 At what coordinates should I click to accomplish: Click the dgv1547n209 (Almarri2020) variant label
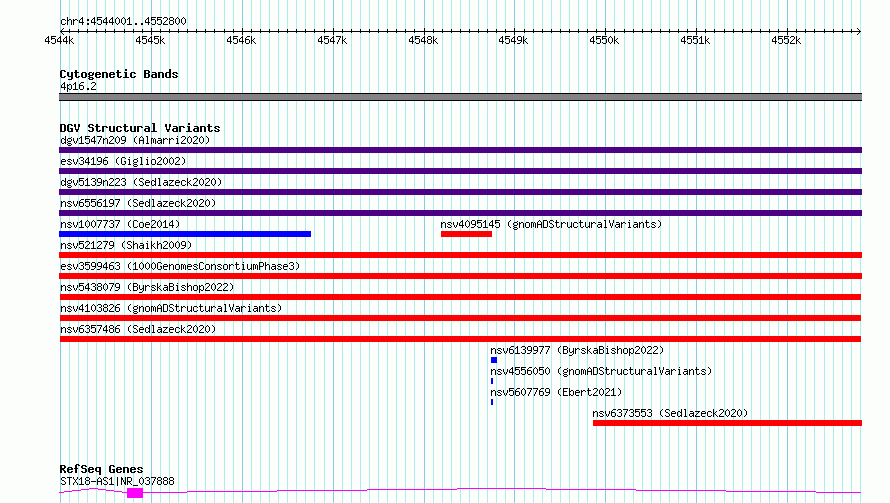click(x=135, y=140)
